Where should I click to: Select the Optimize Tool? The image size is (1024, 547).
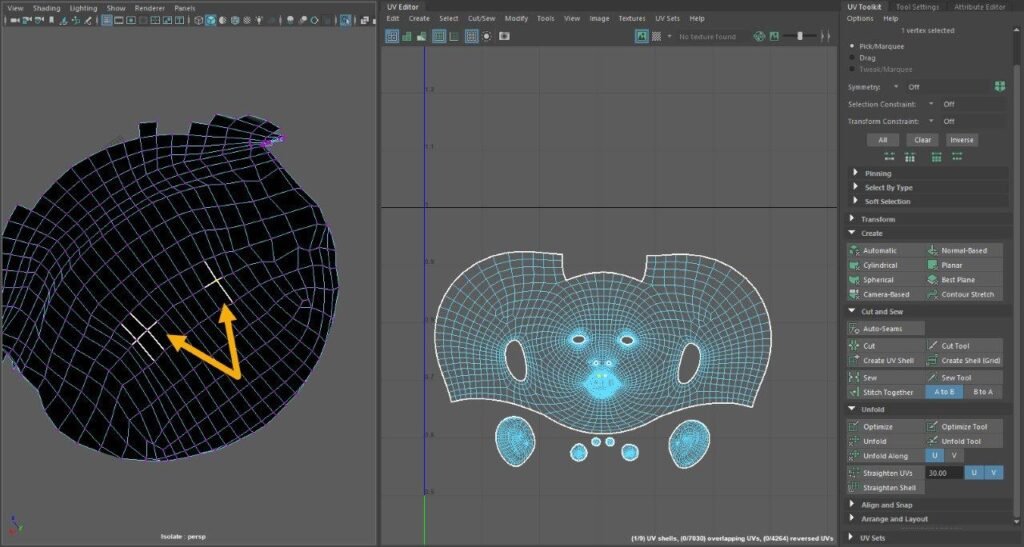pyautogui.click(x=964, y=427)
